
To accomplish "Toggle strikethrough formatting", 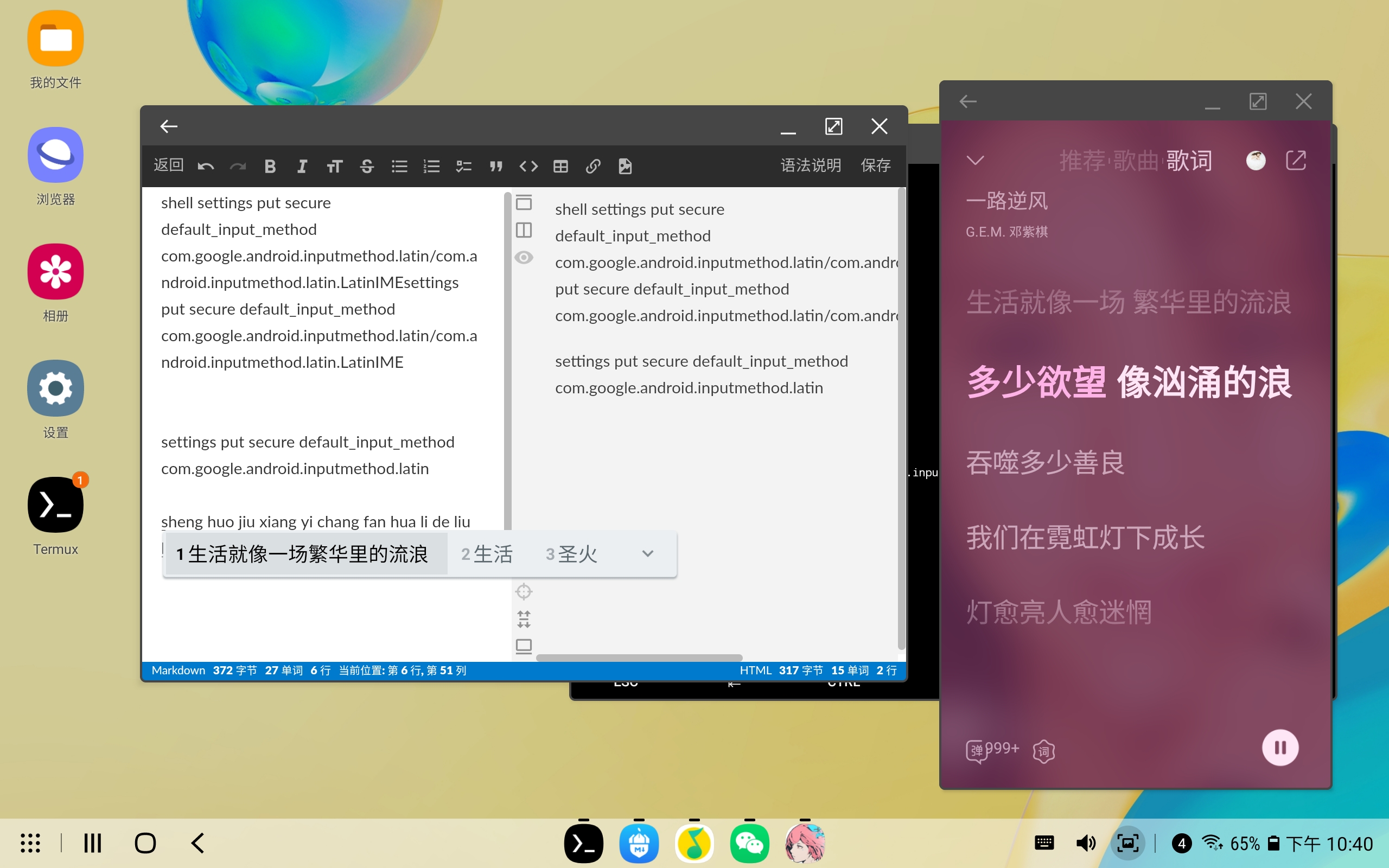I will (x=367, y=166).
